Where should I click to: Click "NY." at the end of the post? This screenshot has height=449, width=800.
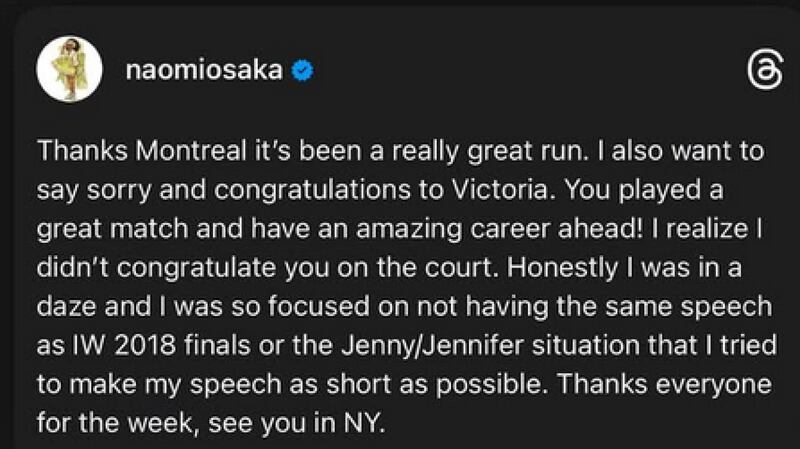point(365,423)
